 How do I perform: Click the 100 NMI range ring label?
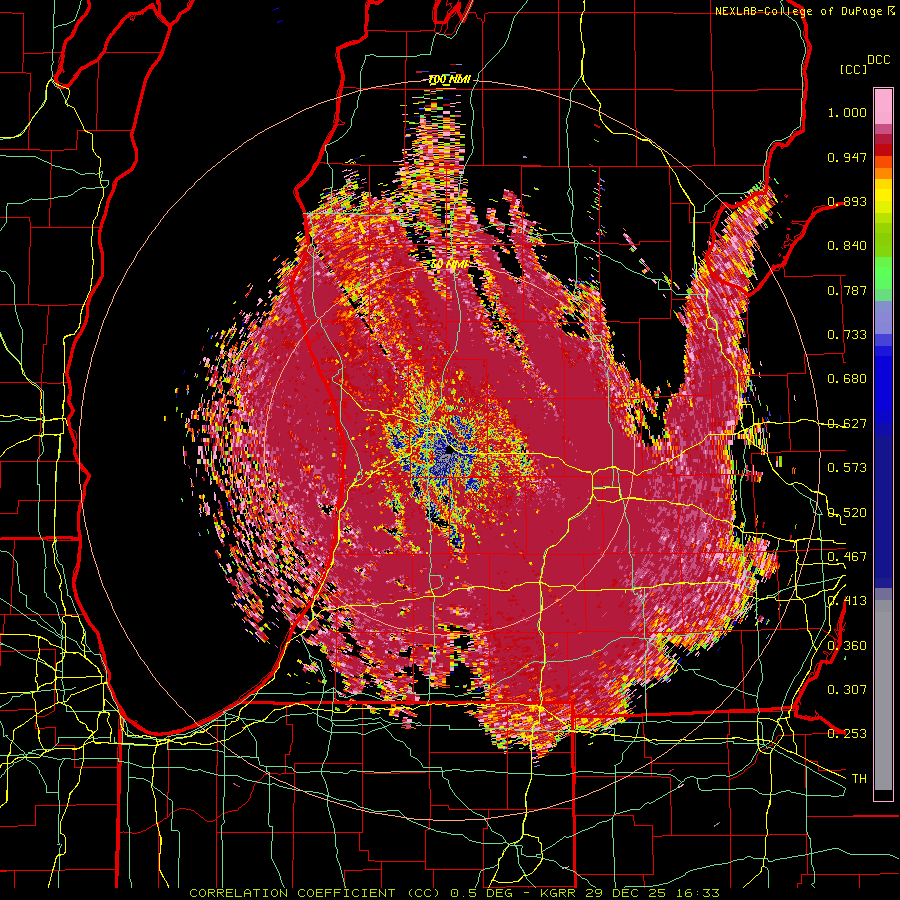(x=449, y=79)
